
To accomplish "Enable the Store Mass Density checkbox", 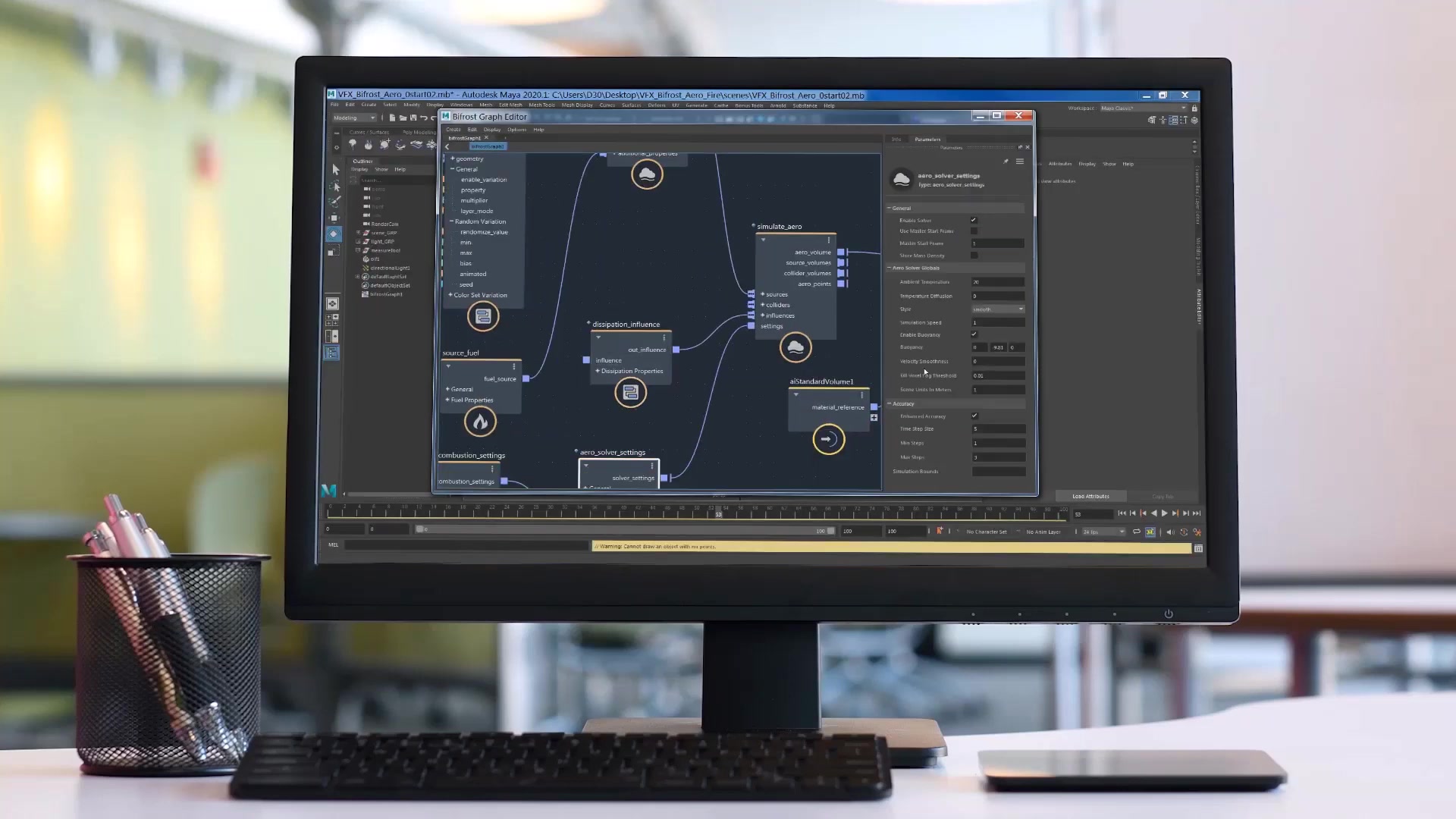I will 974,256.
